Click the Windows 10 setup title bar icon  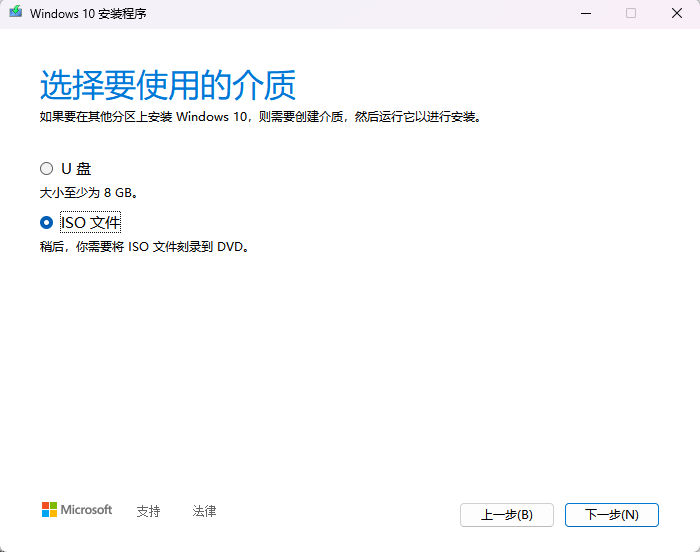coord(16,12)
